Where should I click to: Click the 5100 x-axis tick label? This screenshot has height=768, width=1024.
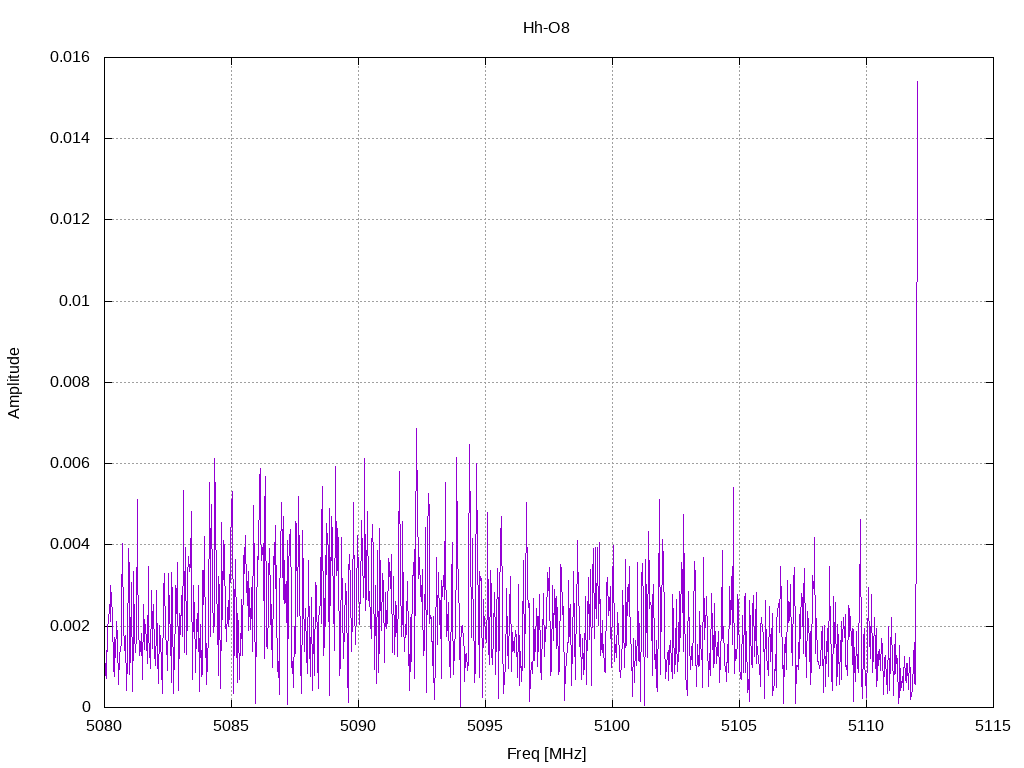coord(612,726)
